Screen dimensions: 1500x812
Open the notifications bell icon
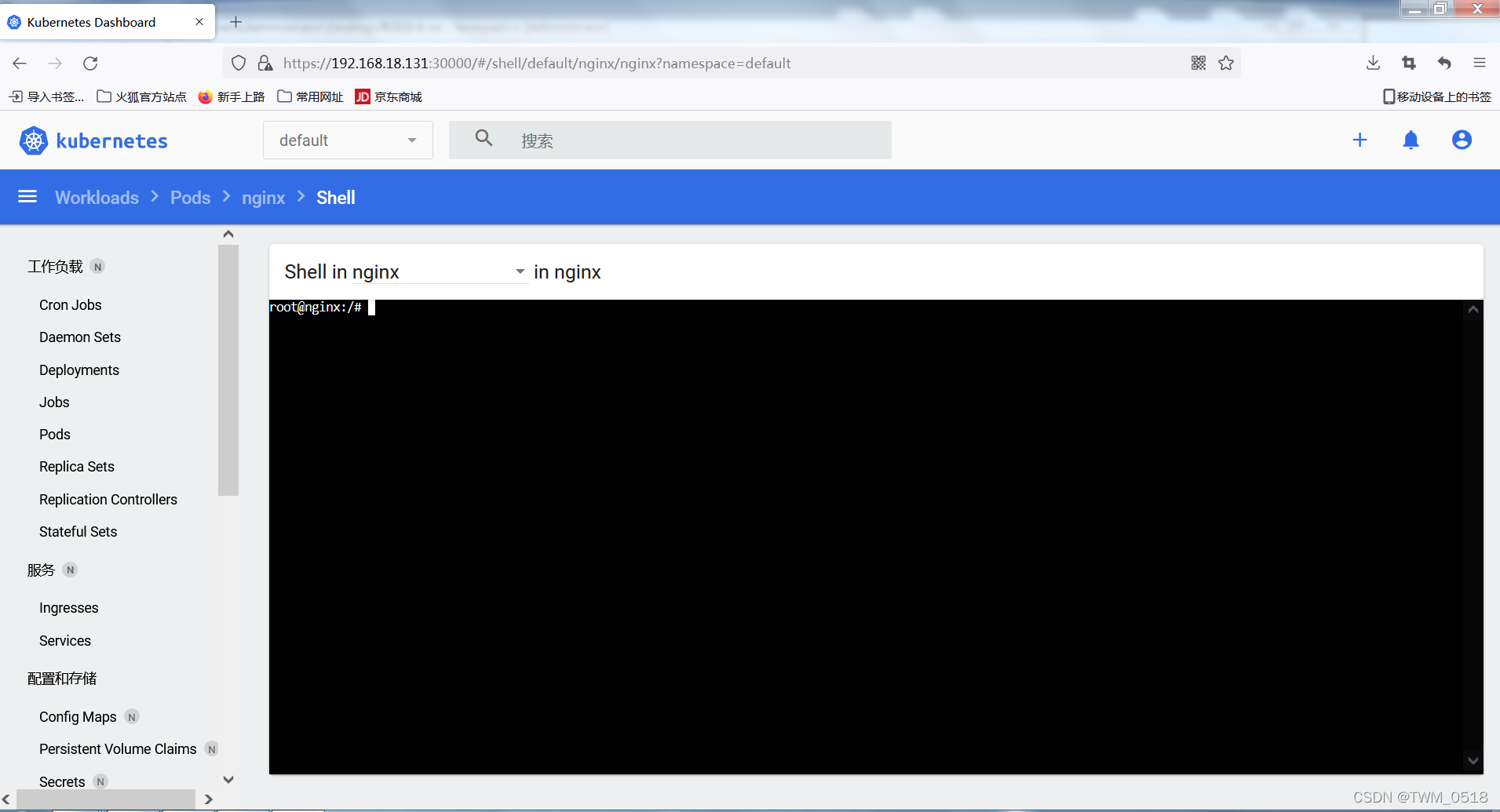pyautogui.click(x=1411, y=140)
